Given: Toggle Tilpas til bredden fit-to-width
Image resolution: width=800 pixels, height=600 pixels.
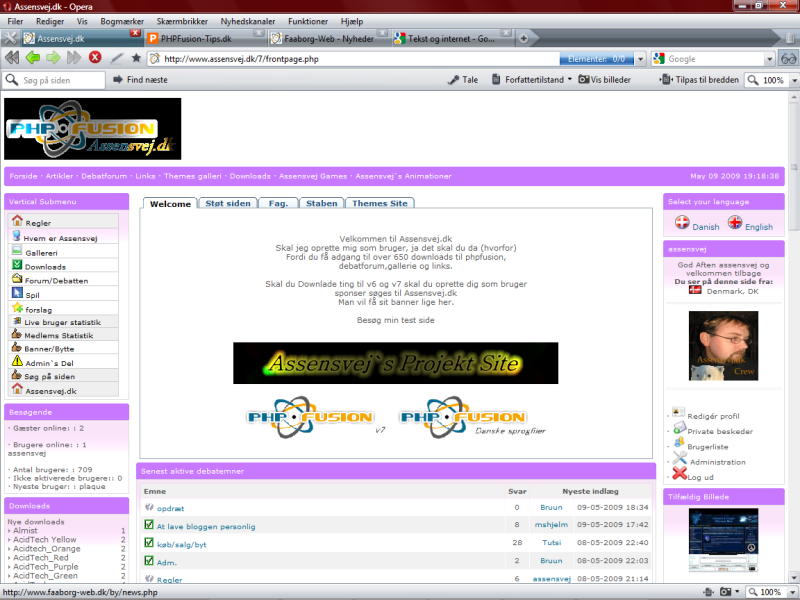Looking at the screenshot, I should pyautogui.click(x=699, y=80).
